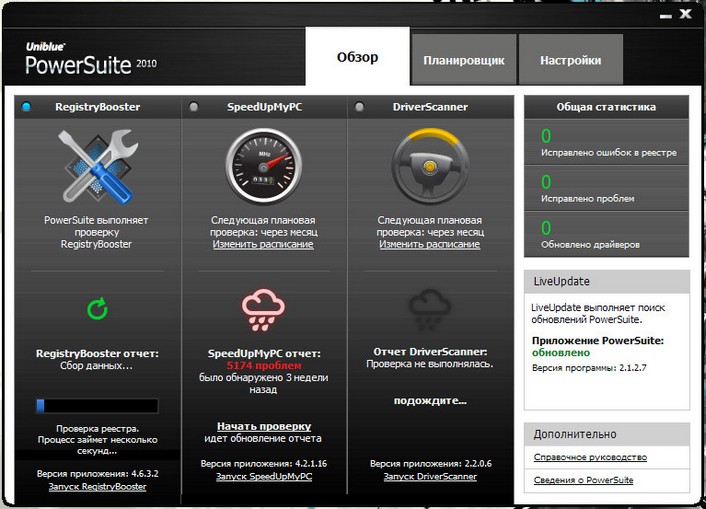Toggle the DriverScanner indicator light
Screen dimensions: 706x509
tap(360, 107)
